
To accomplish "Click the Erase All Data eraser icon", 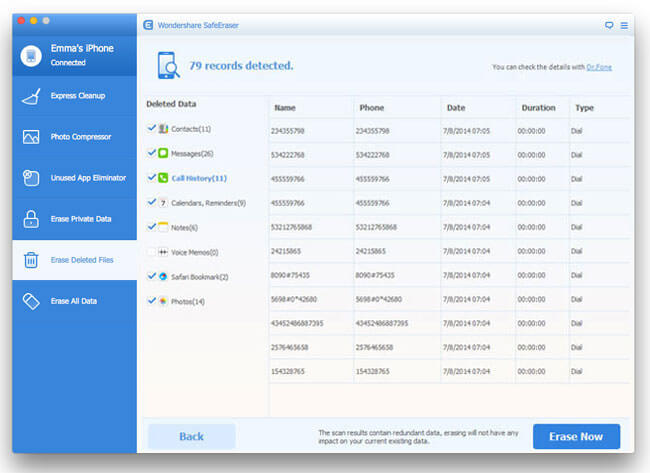I will [31, 301].
